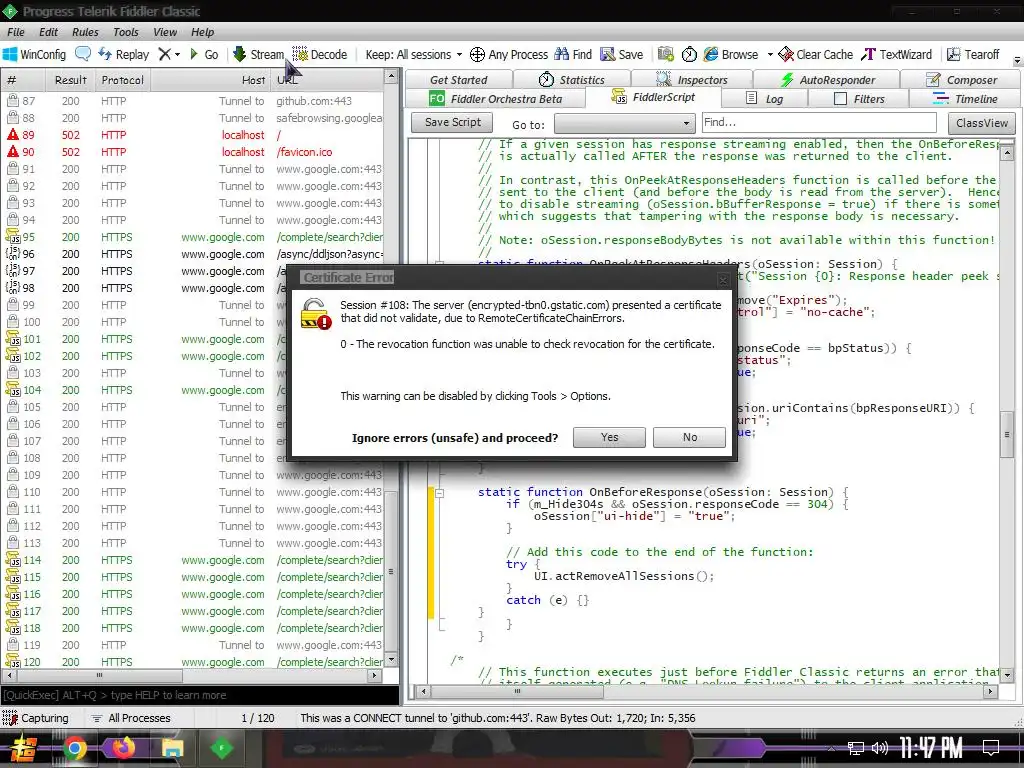Switch to the Log tab
Image resolution: width=1024 pixels, height=768 pixels.
click(765, 99)
